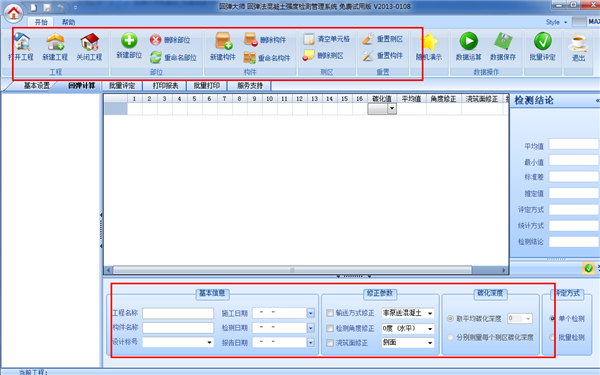
Task: Click the 角度修正 column header
Action: tap(443, 99)
